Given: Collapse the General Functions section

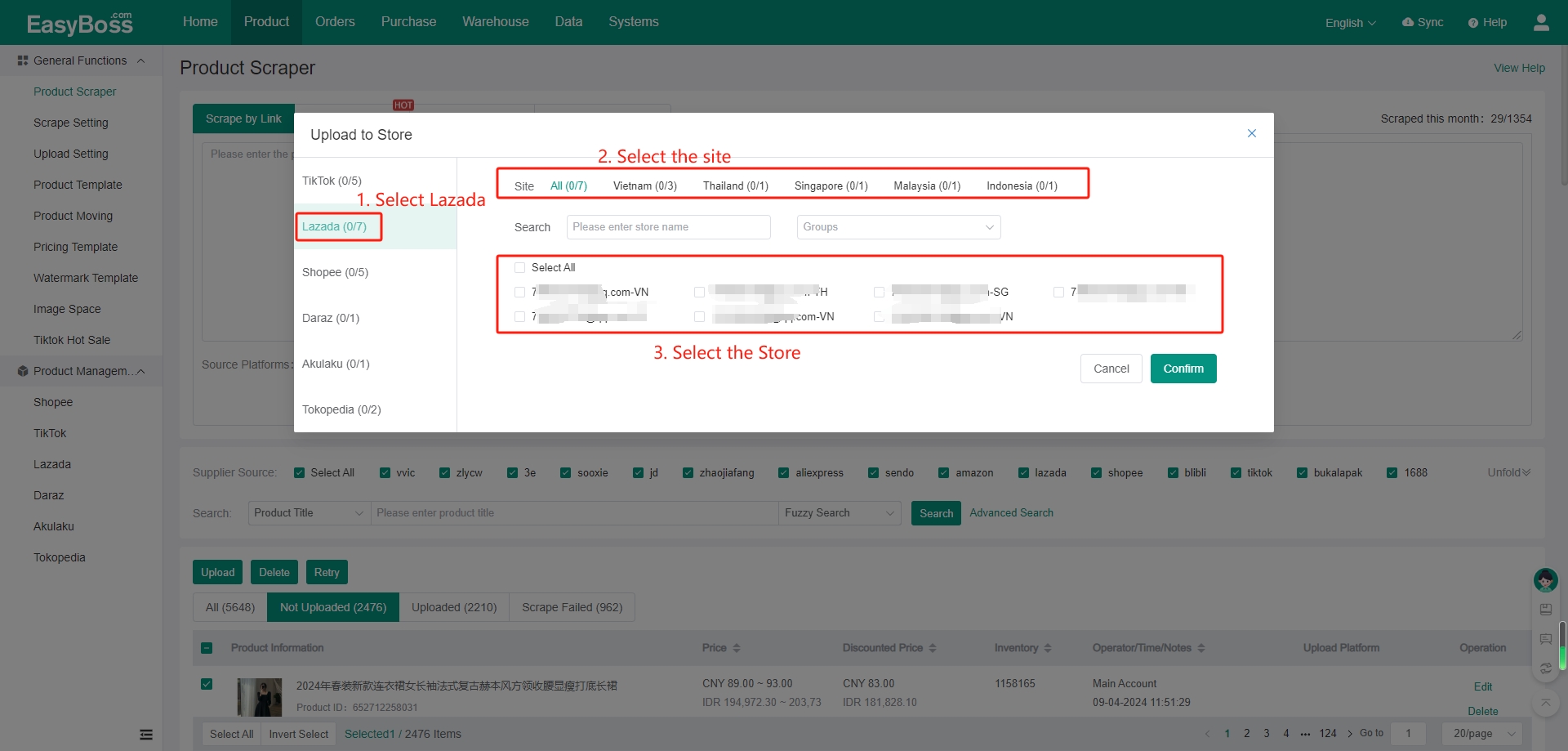Looking at the screenshot, I should point(141,60).
